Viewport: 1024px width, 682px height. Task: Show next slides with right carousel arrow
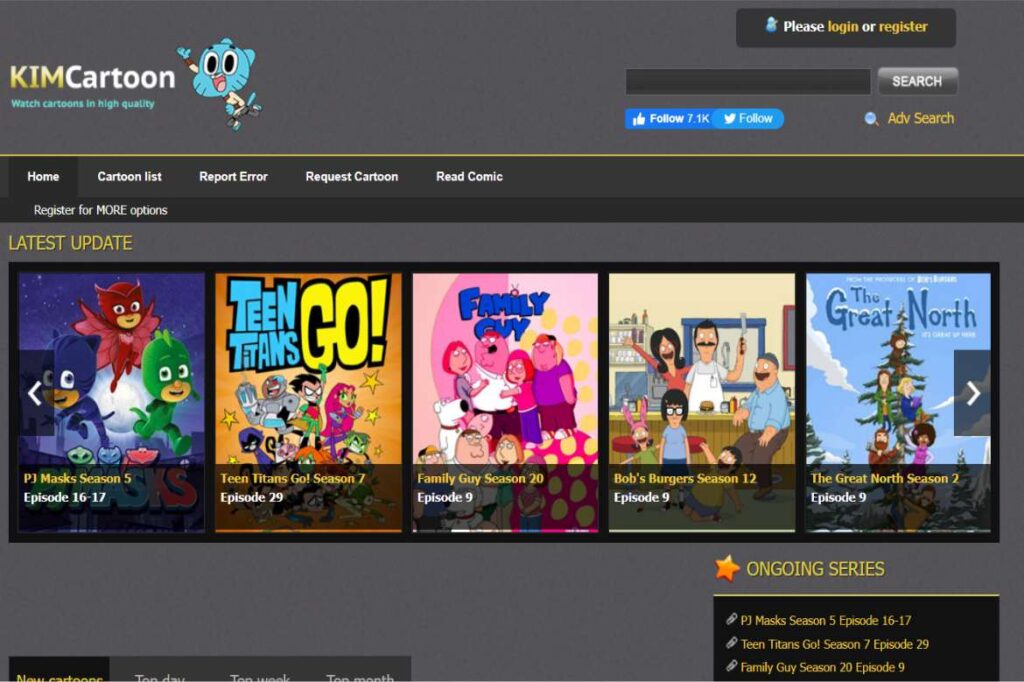click(972, 393)
